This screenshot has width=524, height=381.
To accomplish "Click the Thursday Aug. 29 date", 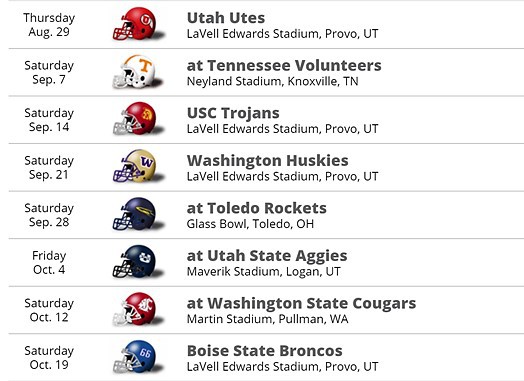I will [49, 25].
